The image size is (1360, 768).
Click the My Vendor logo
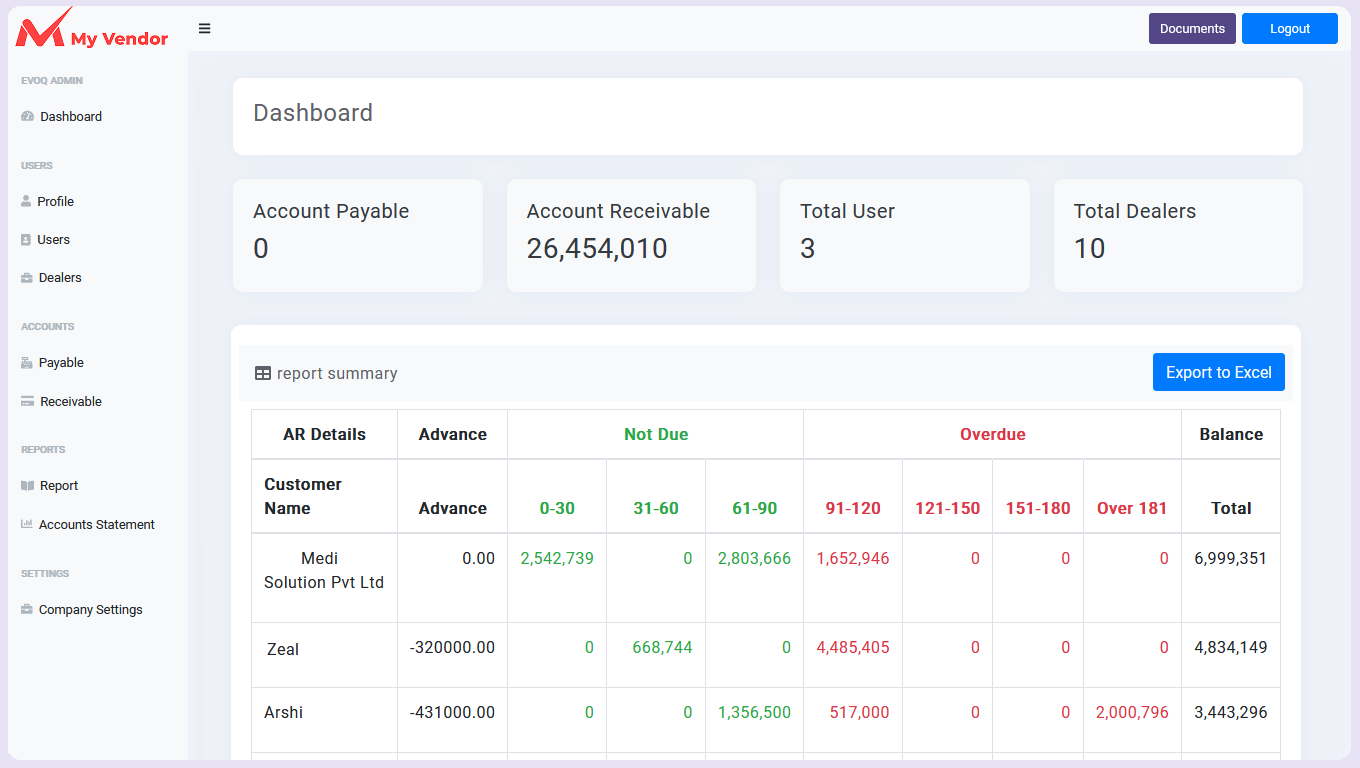(92, 28)
